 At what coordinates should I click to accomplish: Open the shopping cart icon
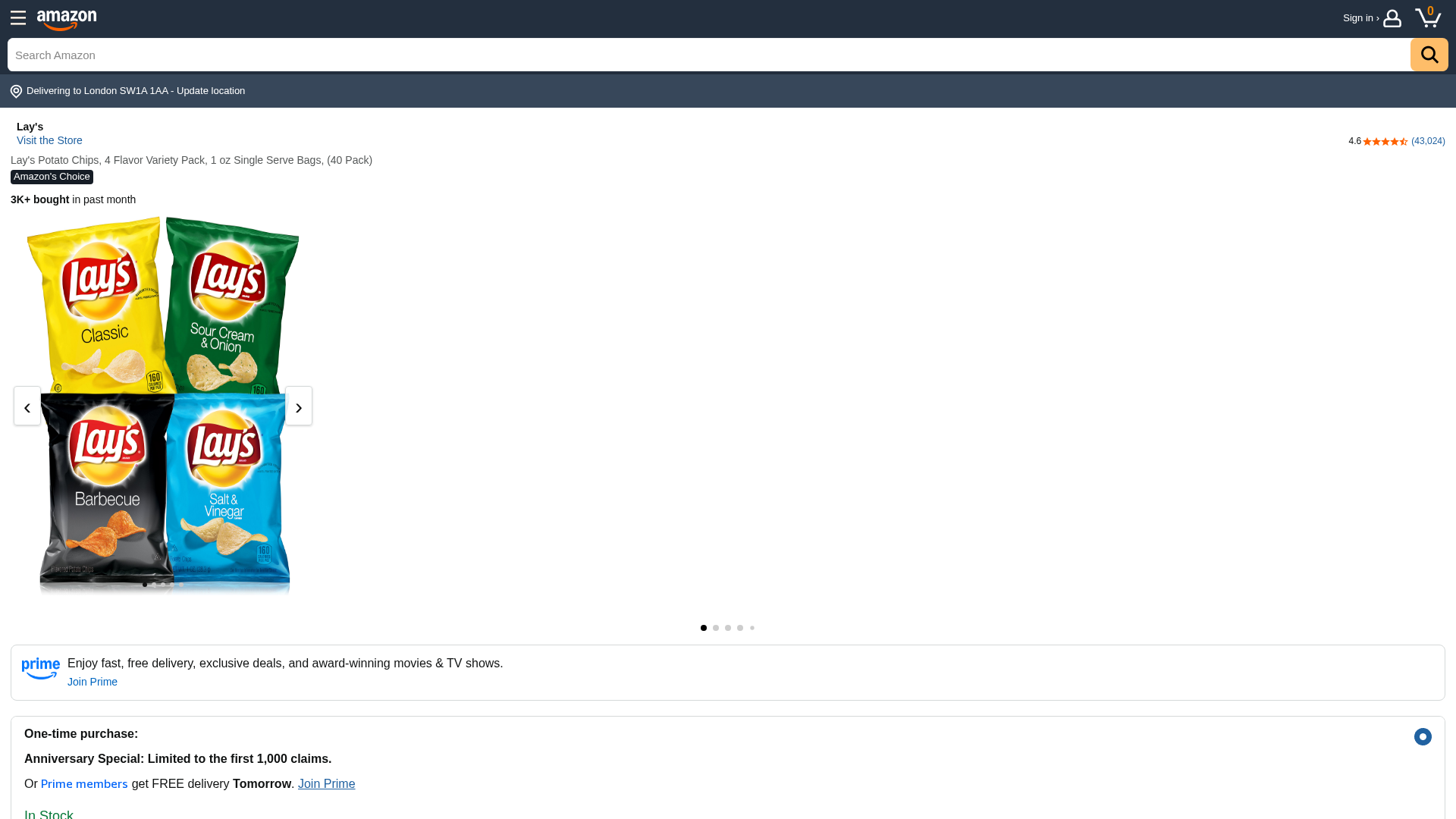coord(1428,17)
